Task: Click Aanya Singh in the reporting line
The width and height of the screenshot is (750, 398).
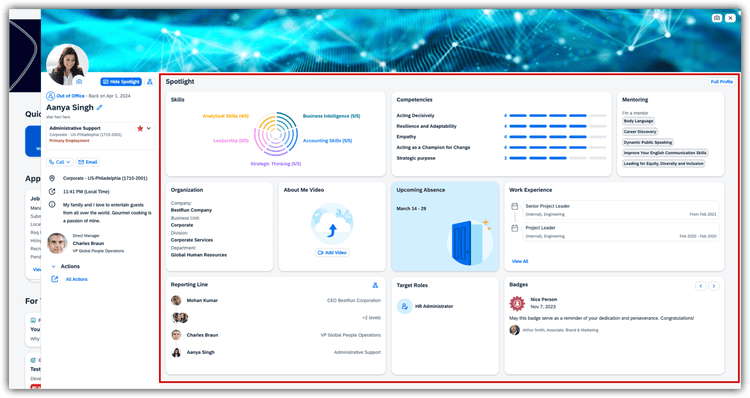Action: (x=200, y=353)
